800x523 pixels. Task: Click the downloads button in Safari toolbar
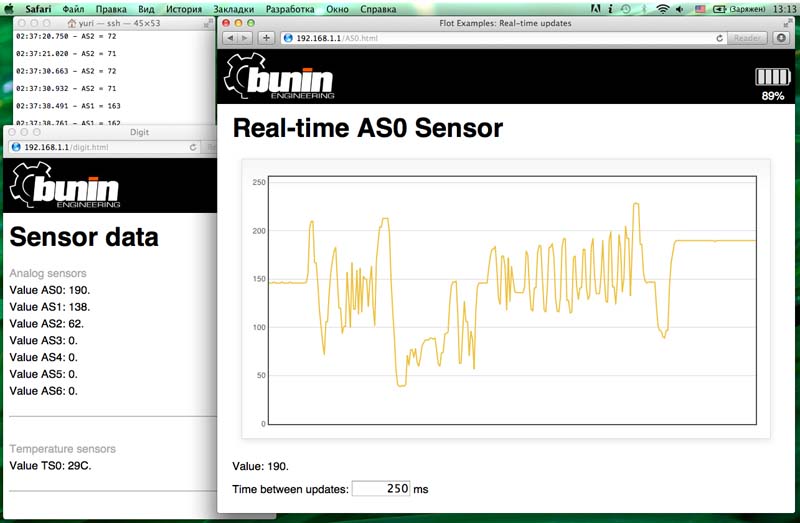coord(781,38)
